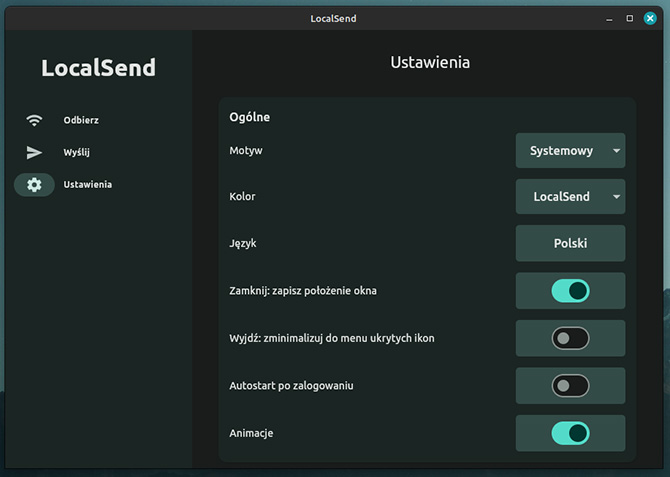This screenshot has width=670, height=477.
Task: Expand the Kolor LocalSend dropdown
Action: [x=570, y=197]
